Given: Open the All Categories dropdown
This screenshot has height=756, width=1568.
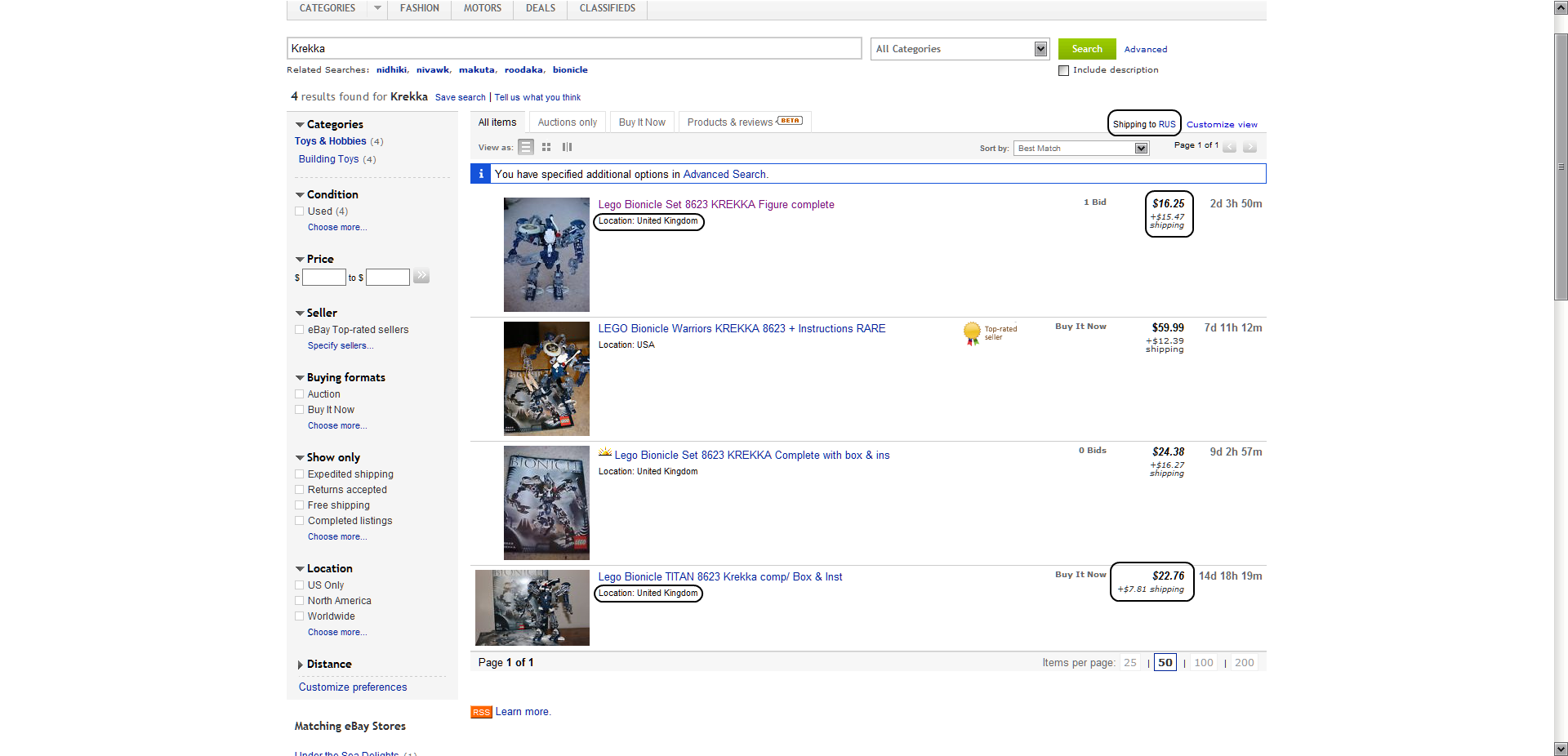Looking at the screenshot, I should click(x=960, y=49).
